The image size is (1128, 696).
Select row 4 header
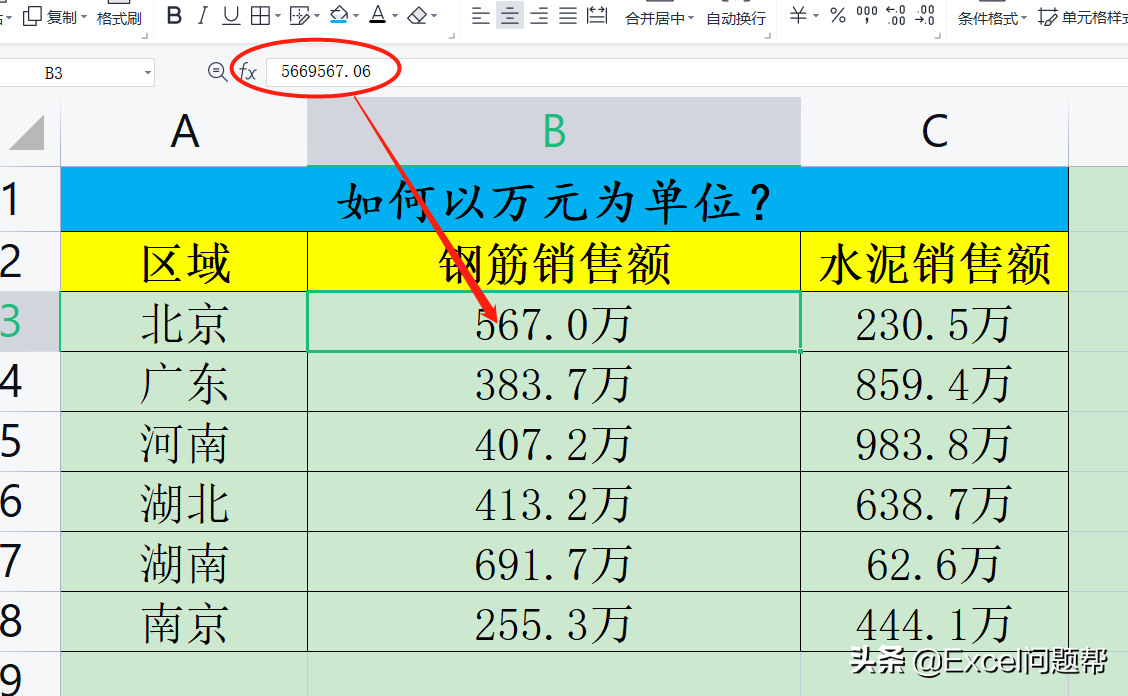click(x=29, y=381)
